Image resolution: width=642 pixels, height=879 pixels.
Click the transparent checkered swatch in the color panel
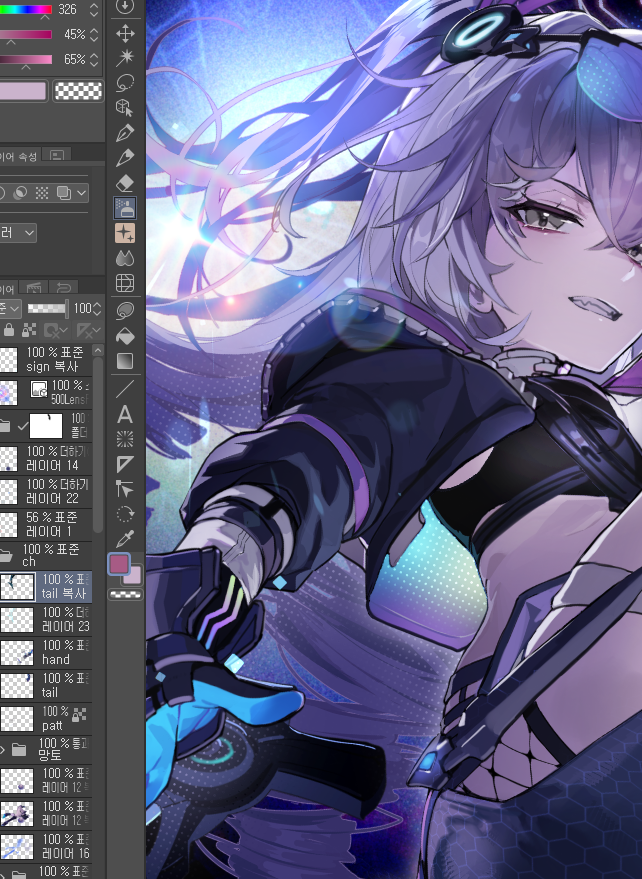78,90
